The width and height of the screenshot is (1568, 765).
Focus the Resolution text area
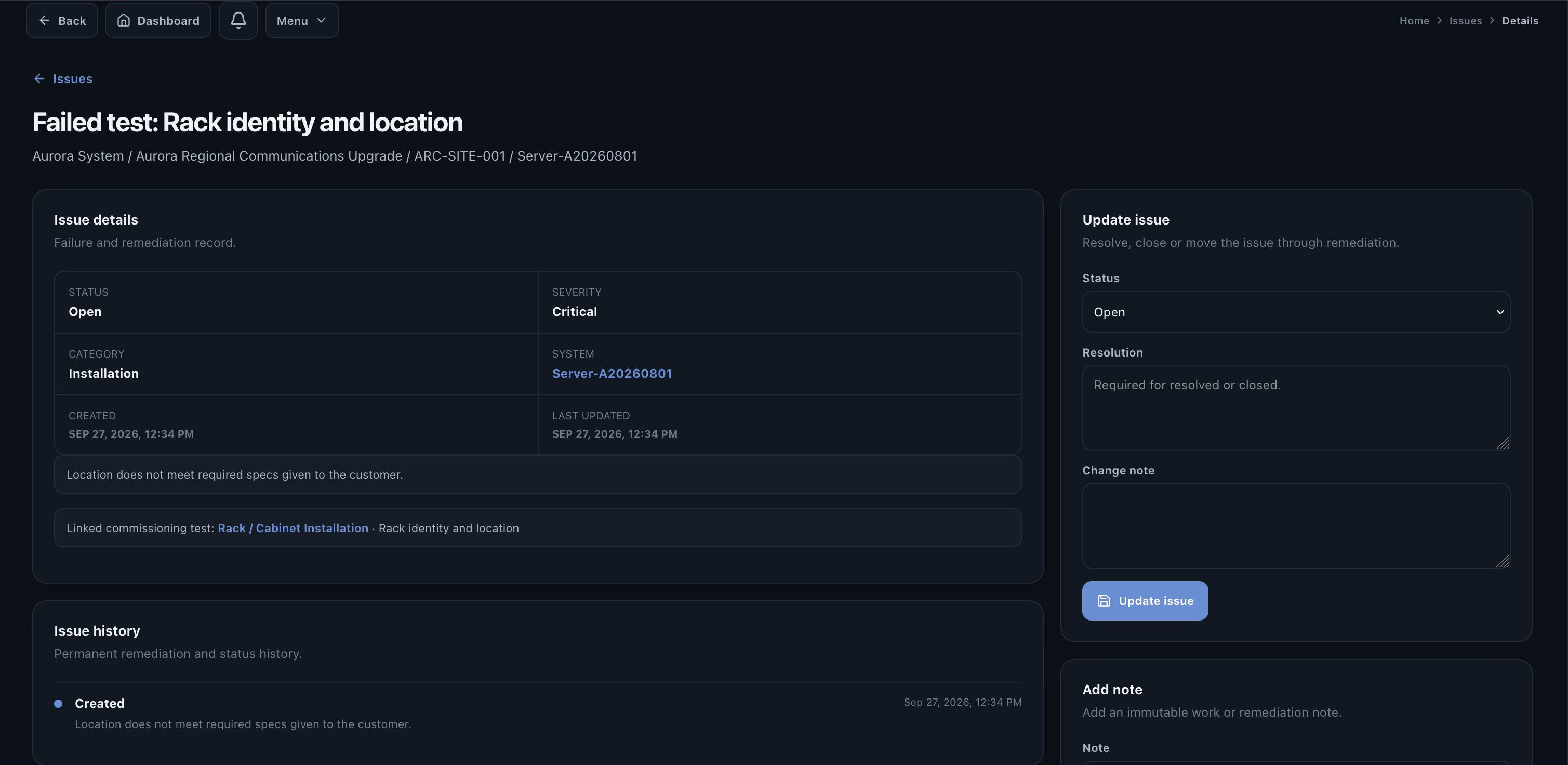click(1295, 407)
